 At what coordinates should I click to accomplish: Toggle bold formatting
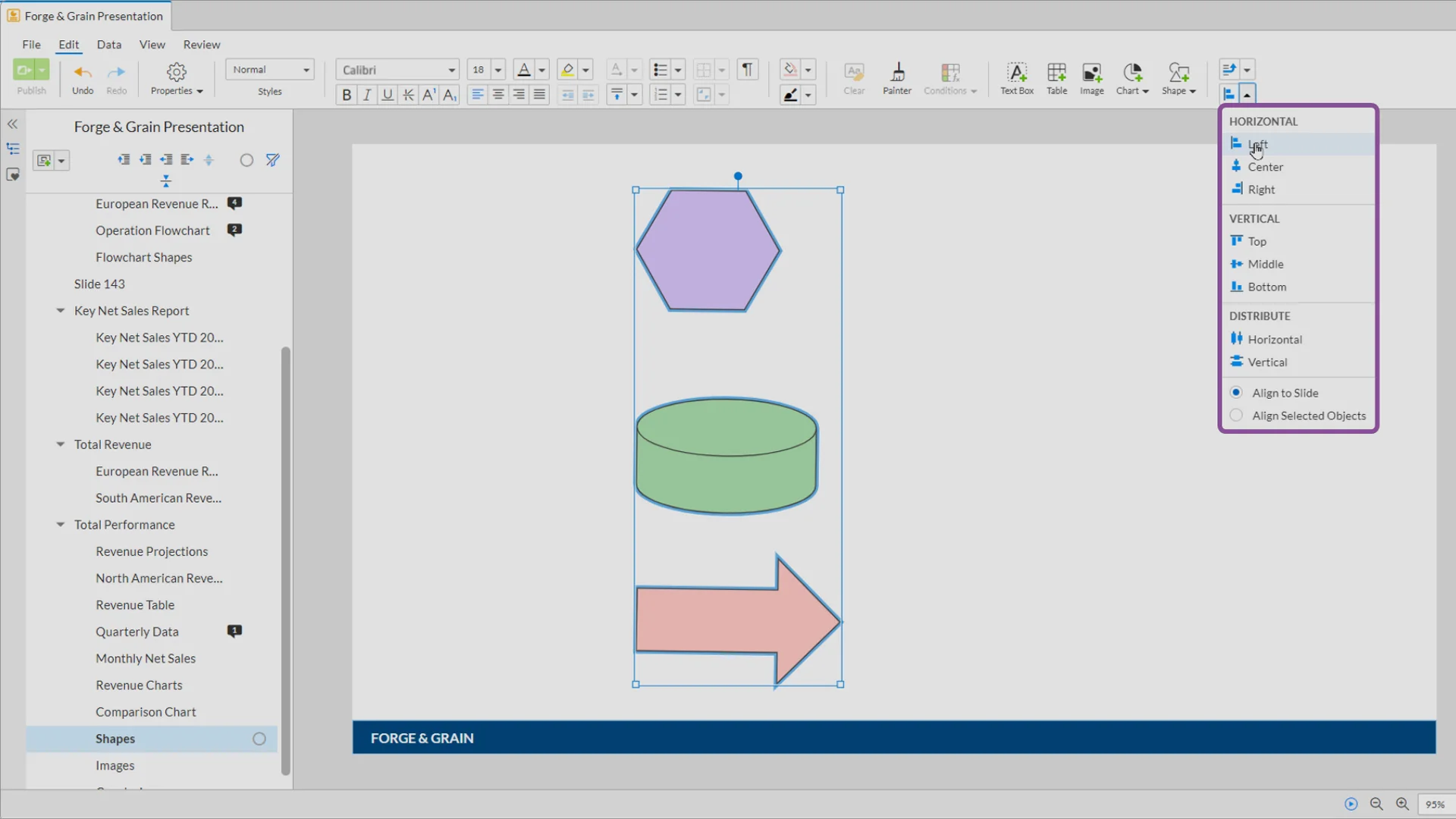click(347, 95)
